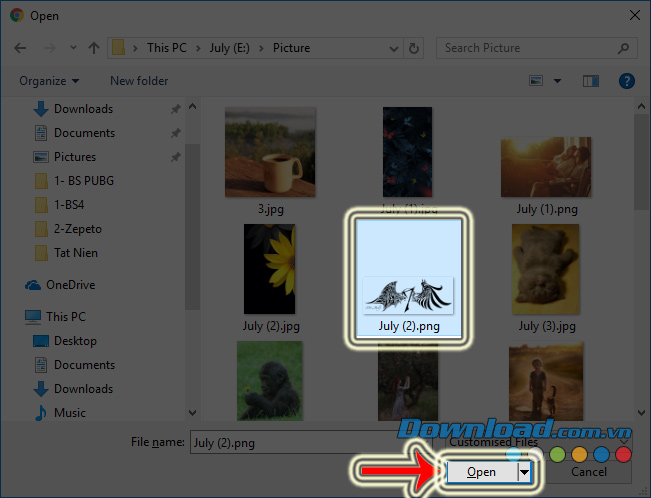
Task: Select the July (2).jpg yellow flower image
Action: click(x=269, y=269)
